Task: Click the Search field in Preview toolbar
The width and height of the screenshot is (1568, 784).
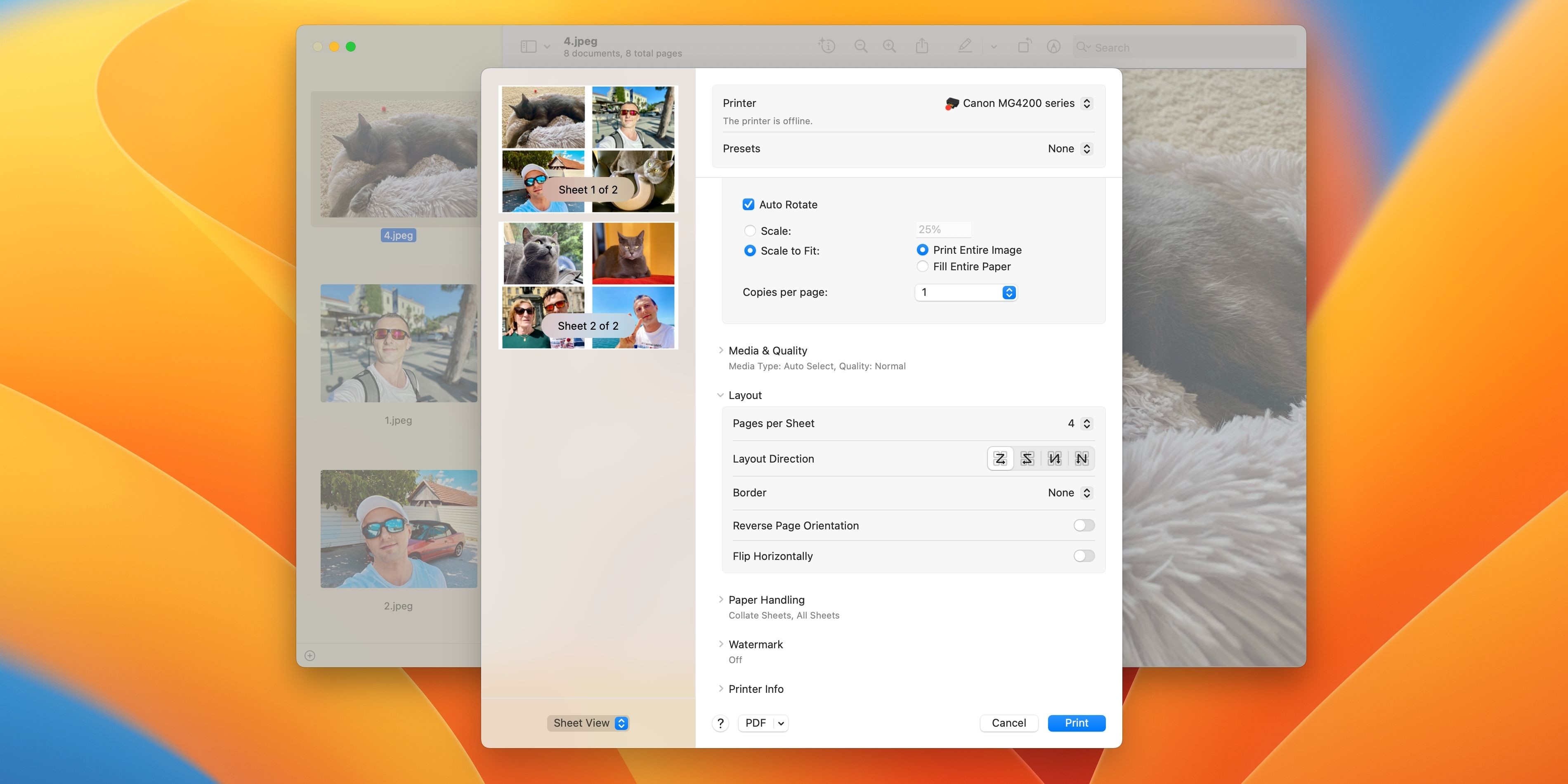Action: click(1184, 47)
